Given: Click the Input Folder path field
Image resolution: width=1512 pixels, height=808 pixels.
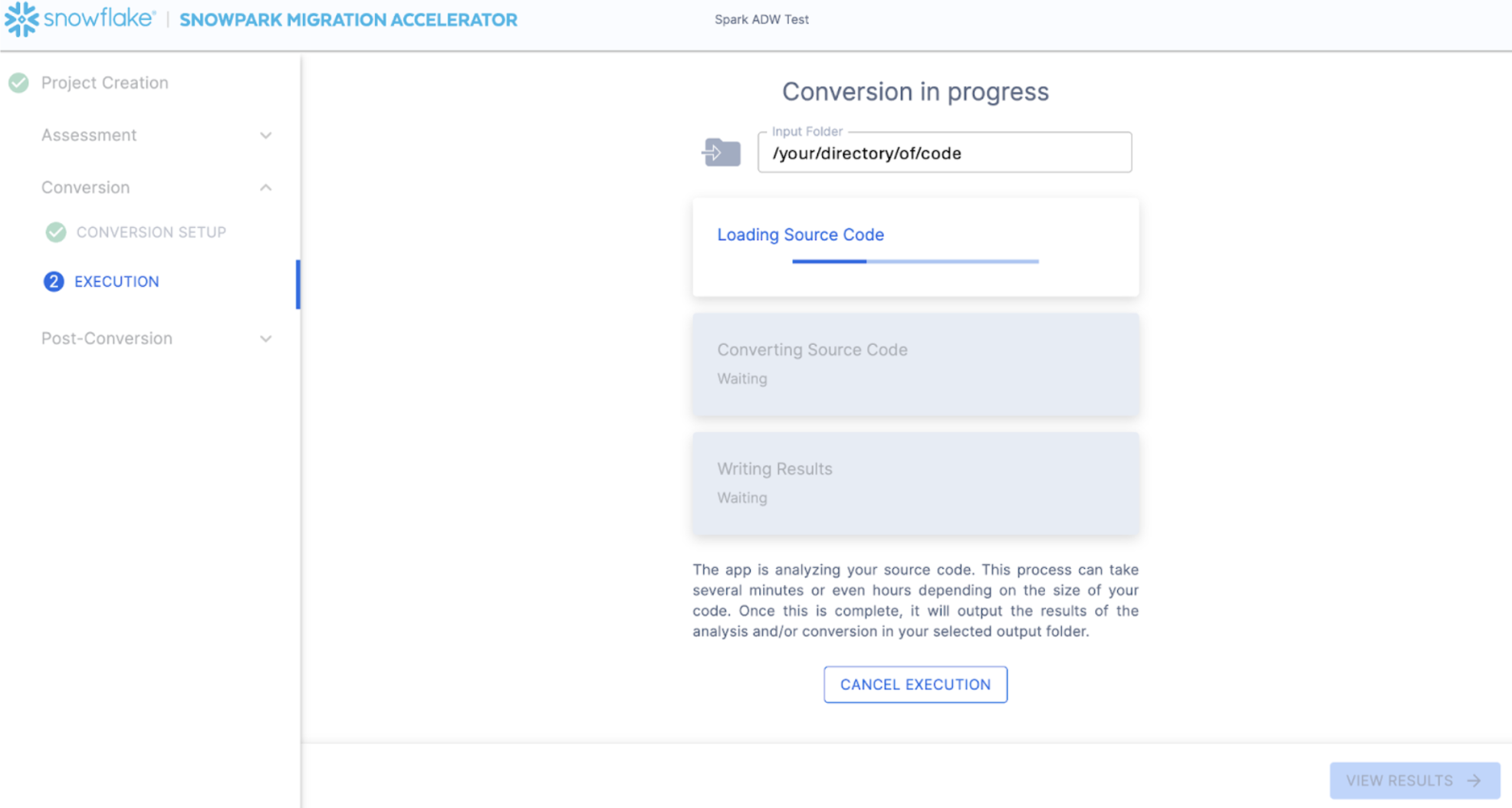Looking at the screenshot, I should tap(944, 153).
